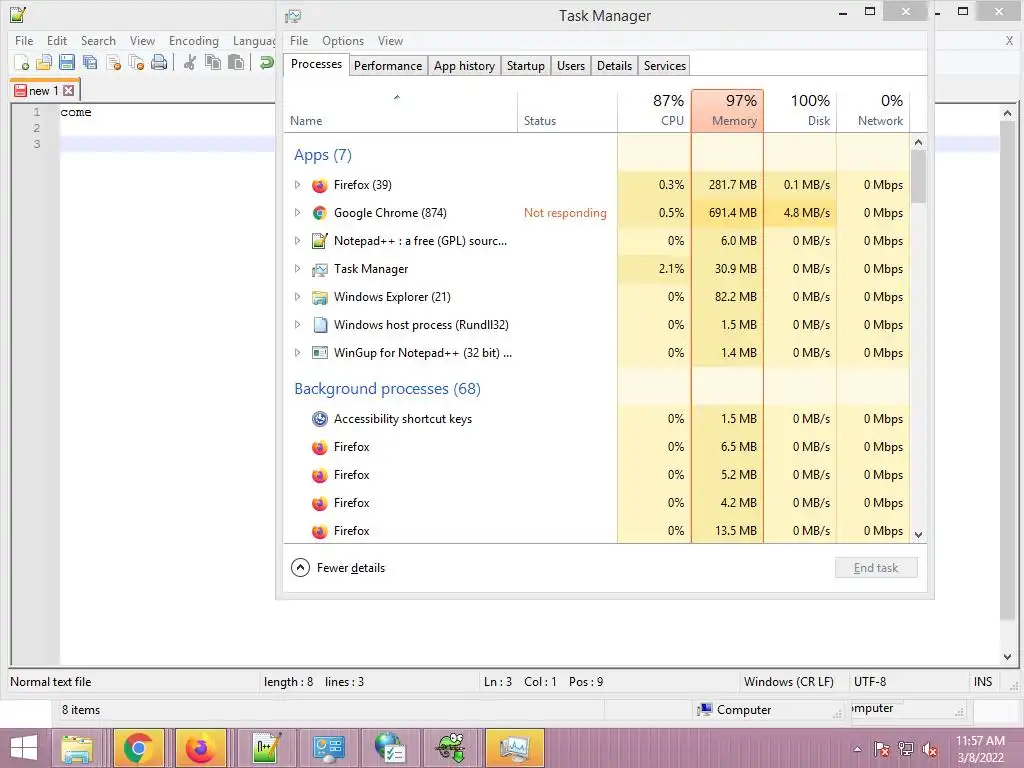Image resolution: width=1024 pixels, height=768 pixels.
Task: Click the 'Not responding' status text for Chrome
Action: [x=565, y=213]
